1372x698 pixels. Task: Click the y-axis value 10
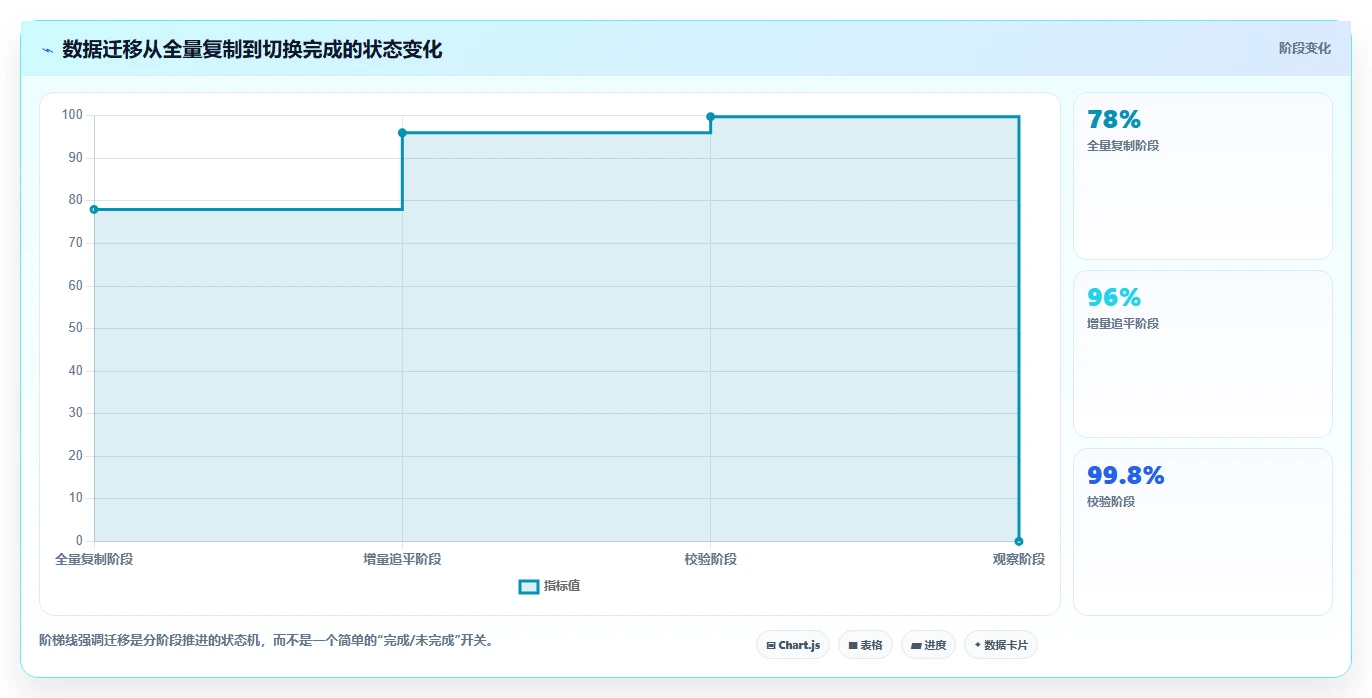(76, 498)
